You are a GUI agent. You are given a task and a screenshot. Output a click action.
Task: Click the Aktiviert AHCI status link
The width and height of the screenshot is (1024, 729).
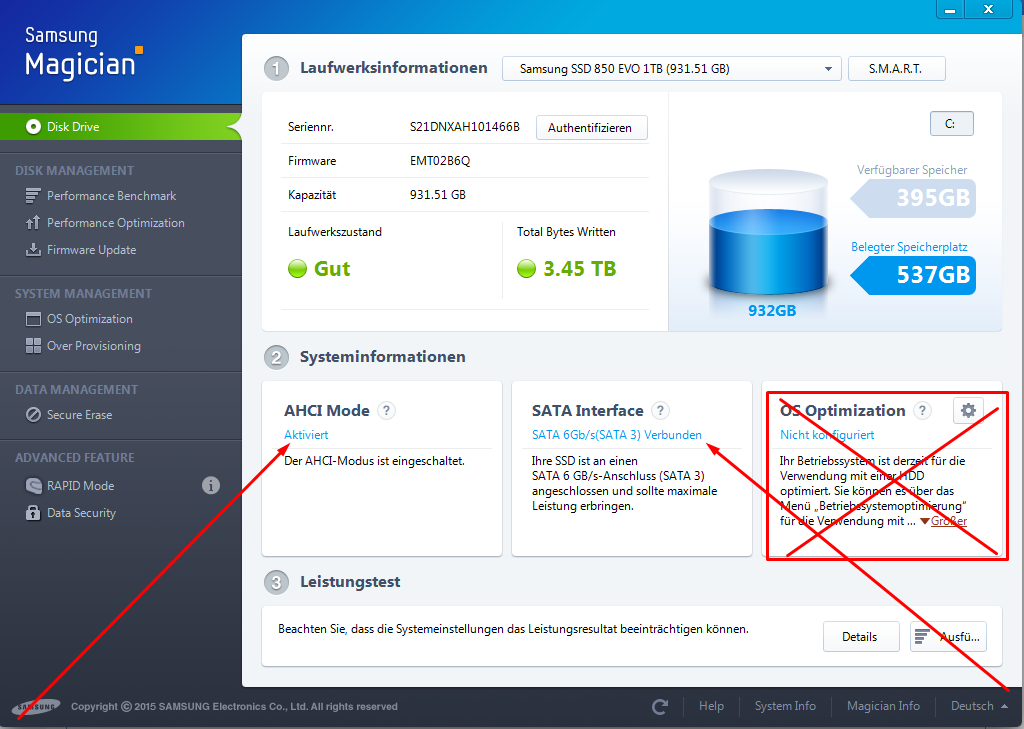point(306,434)
